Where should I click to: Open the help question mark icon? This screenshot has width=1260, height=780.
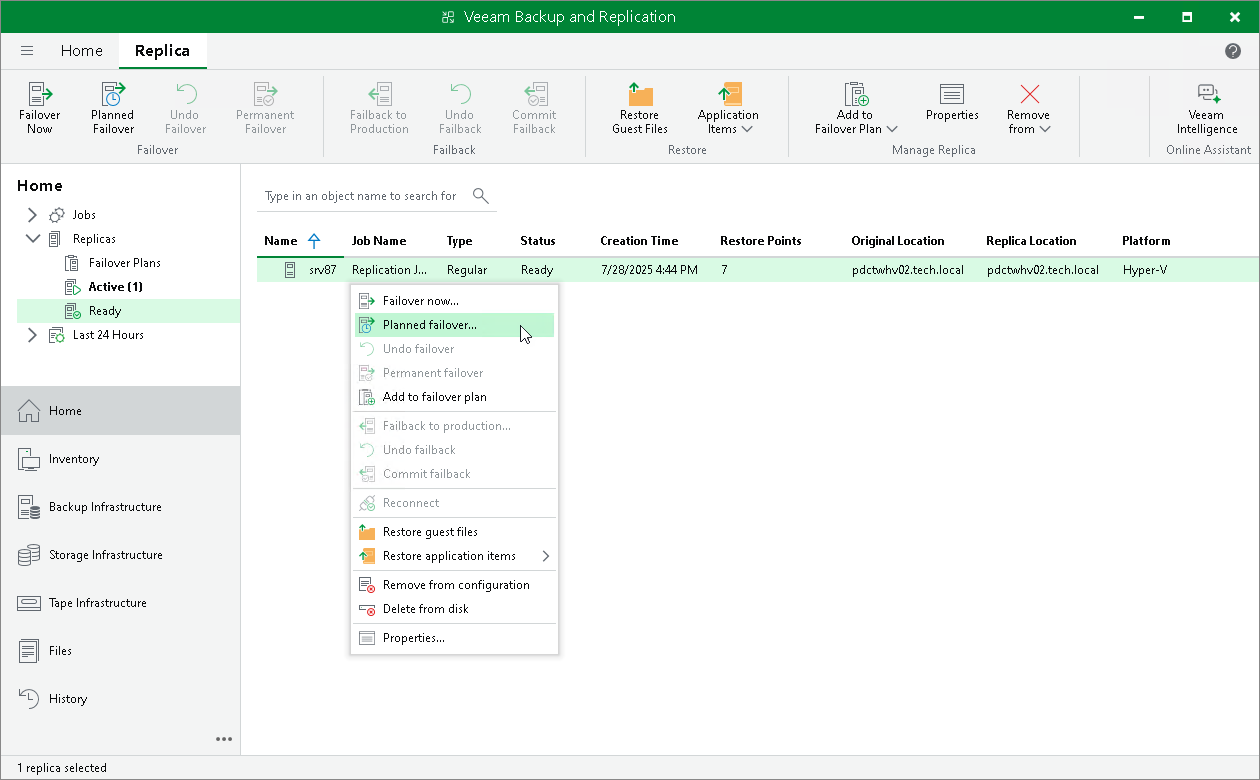tap(1233, 51)
